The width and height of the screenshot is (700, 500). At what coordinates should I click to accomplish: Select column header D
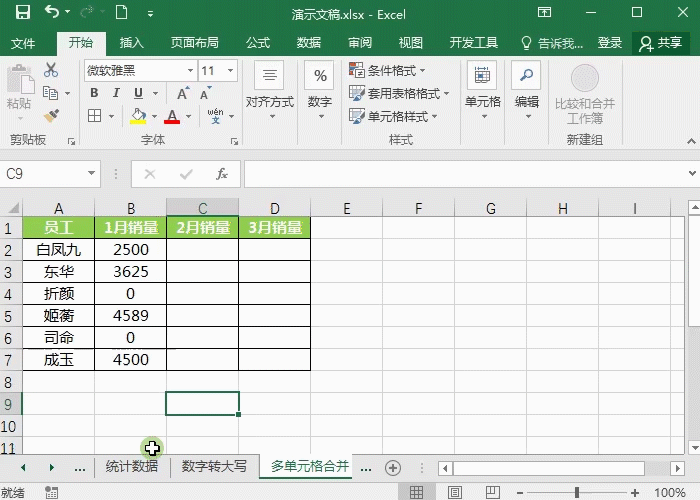[275, 208]
